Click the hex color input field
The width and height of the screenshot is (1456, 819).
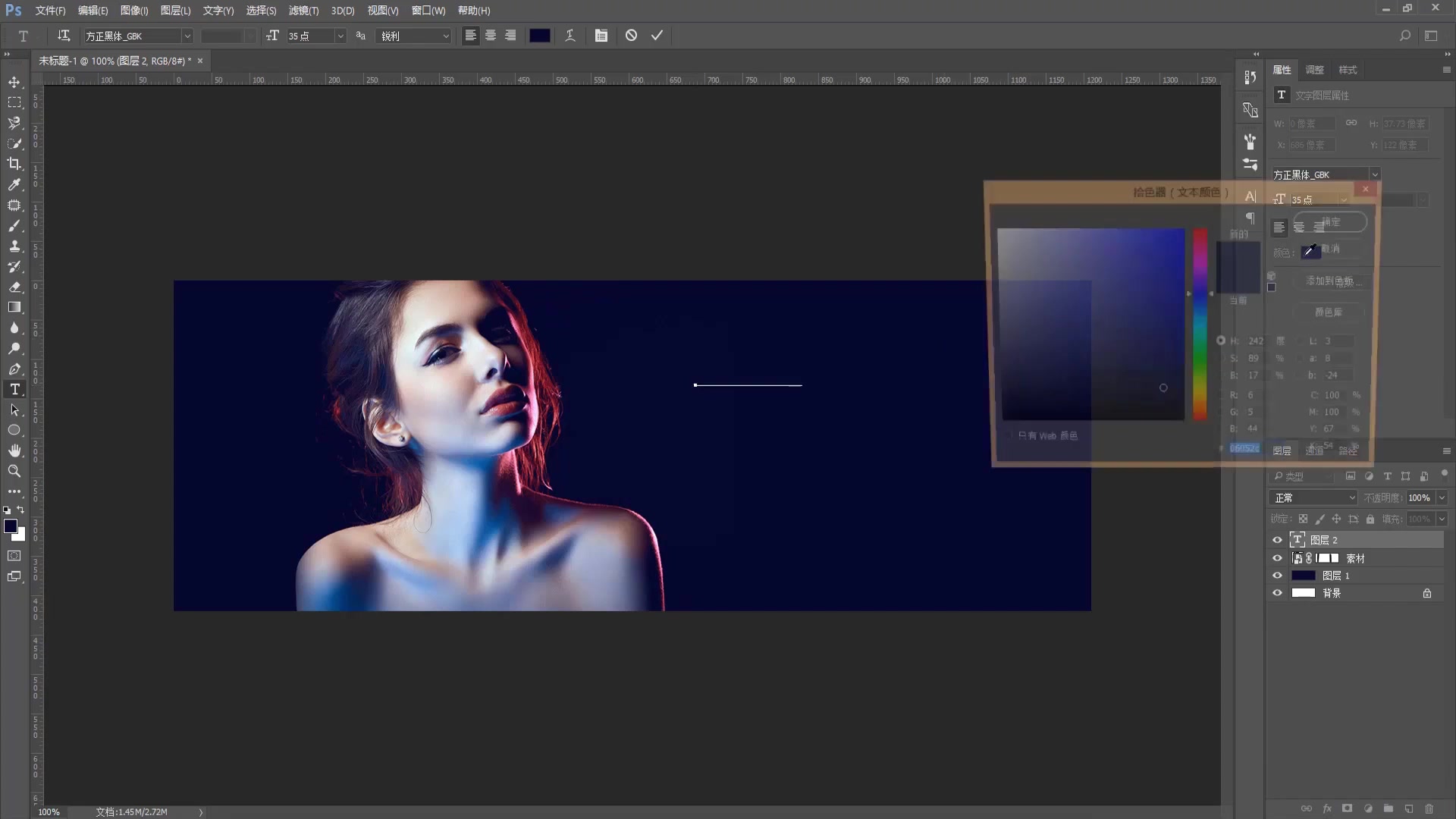pos(1244,448)
